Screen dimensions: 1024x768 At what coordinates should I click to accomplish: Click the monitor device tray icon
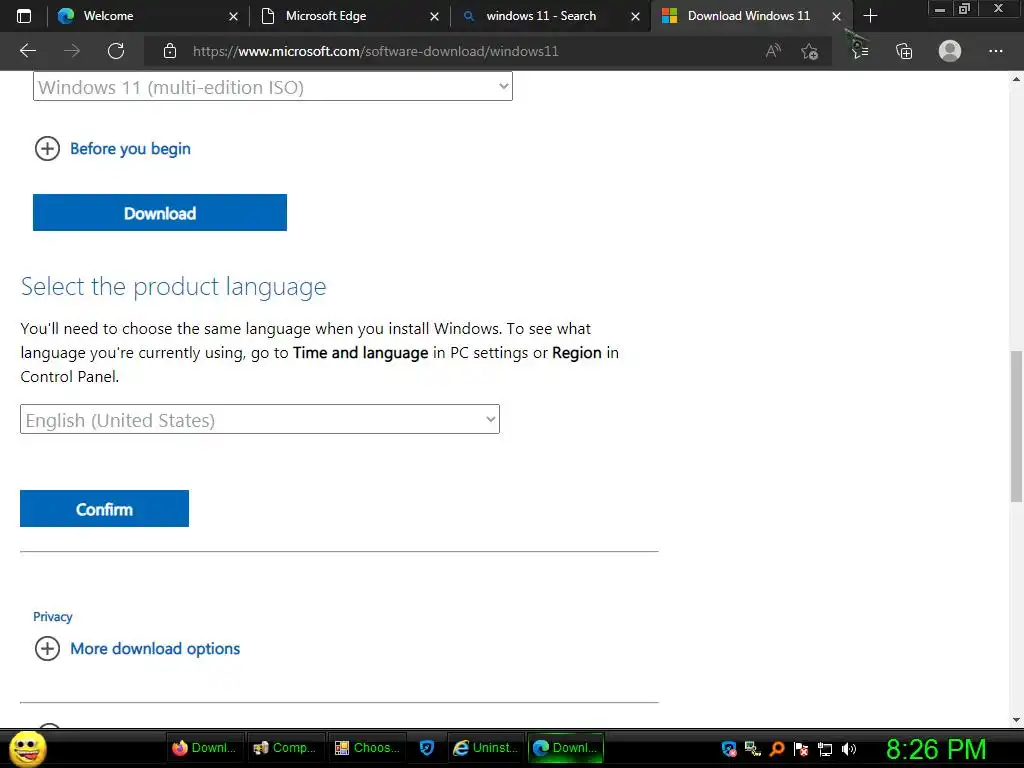click(825, 749)
